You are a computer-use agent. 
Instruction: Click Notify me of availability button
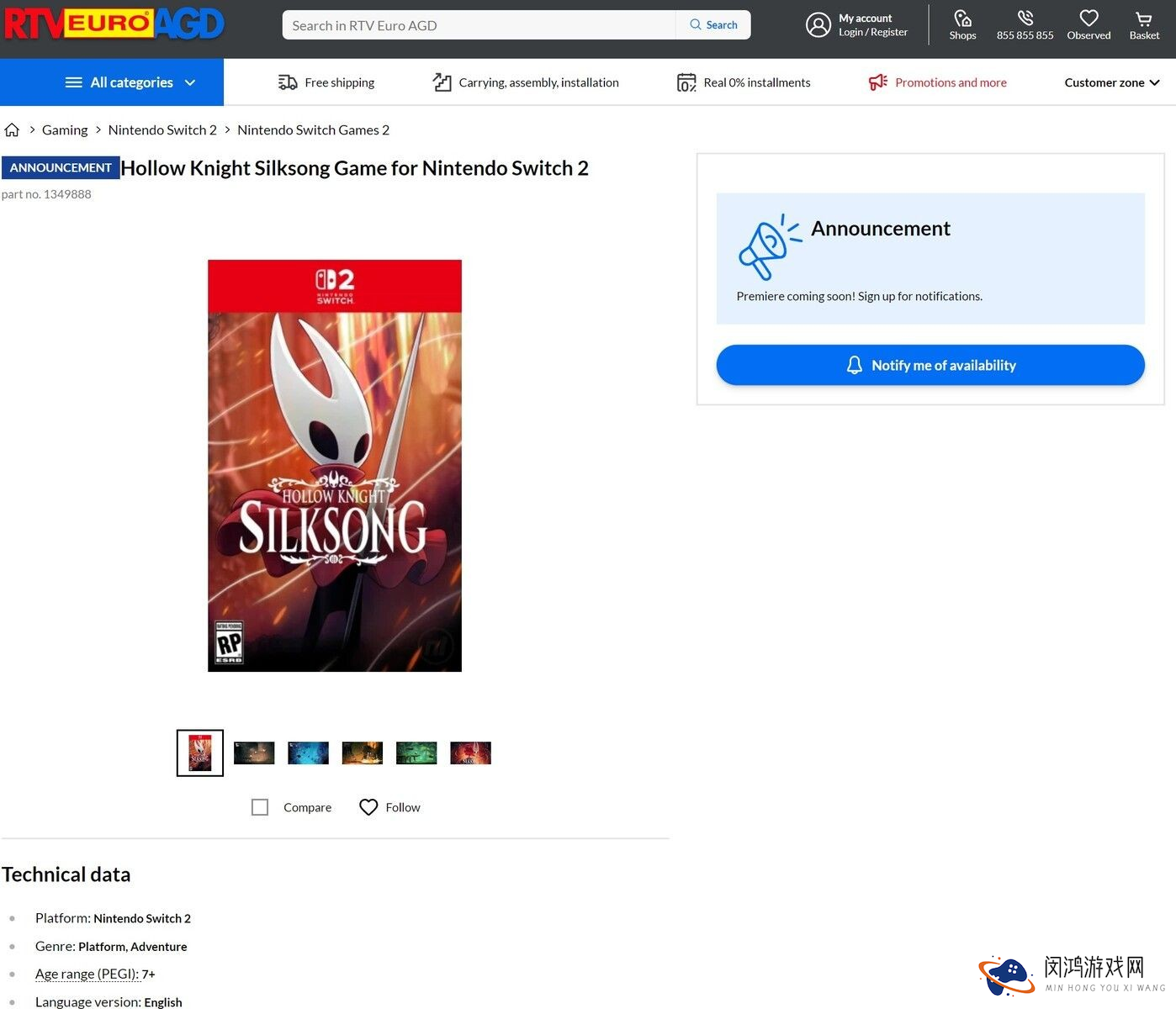pos(930,365)
